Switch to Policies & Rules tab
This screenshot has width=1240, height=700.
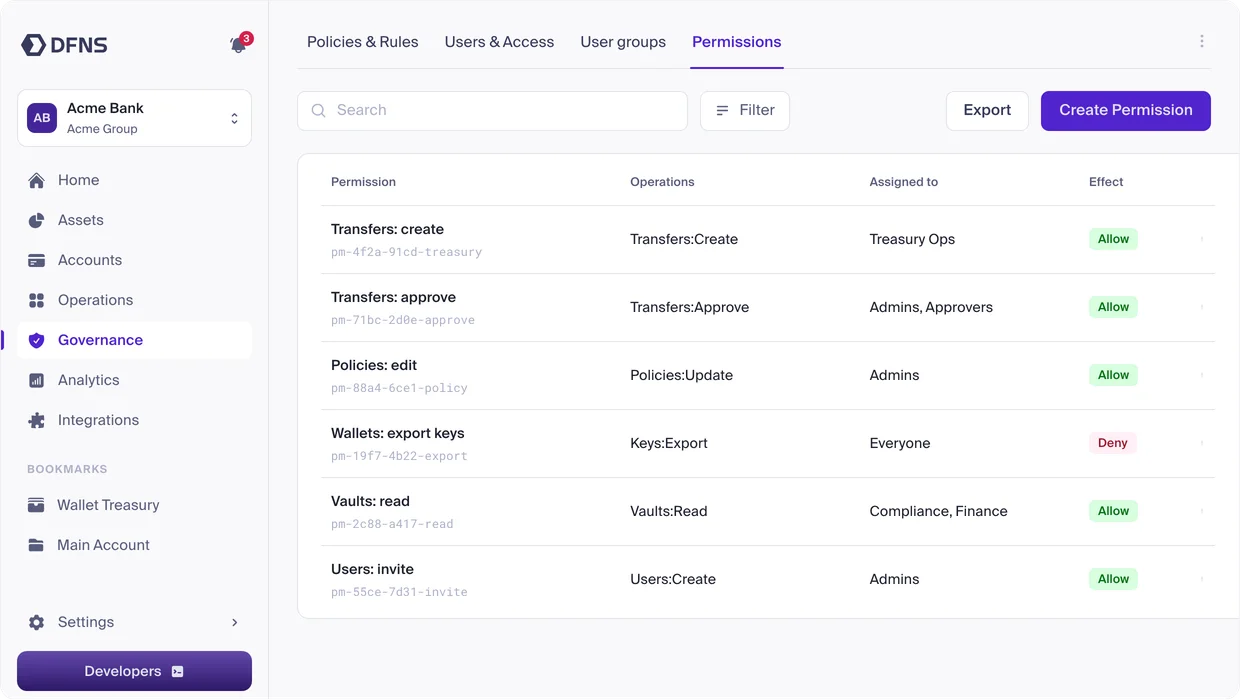click(x=363, y=42)
